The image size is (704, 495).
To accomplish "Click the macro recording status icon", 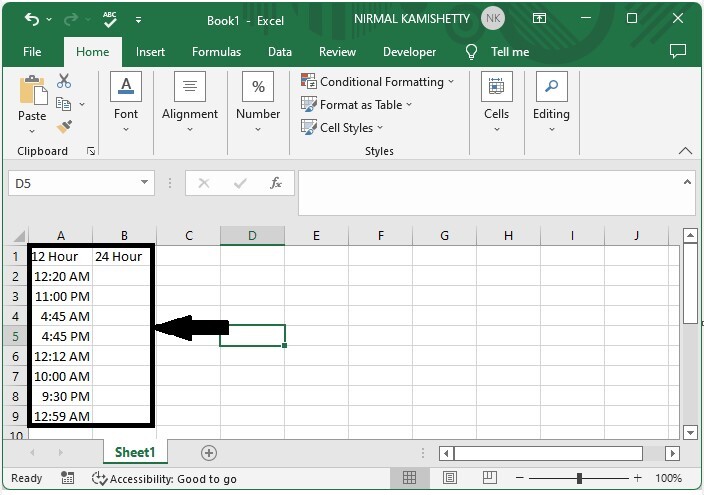I will pos(67,478).
